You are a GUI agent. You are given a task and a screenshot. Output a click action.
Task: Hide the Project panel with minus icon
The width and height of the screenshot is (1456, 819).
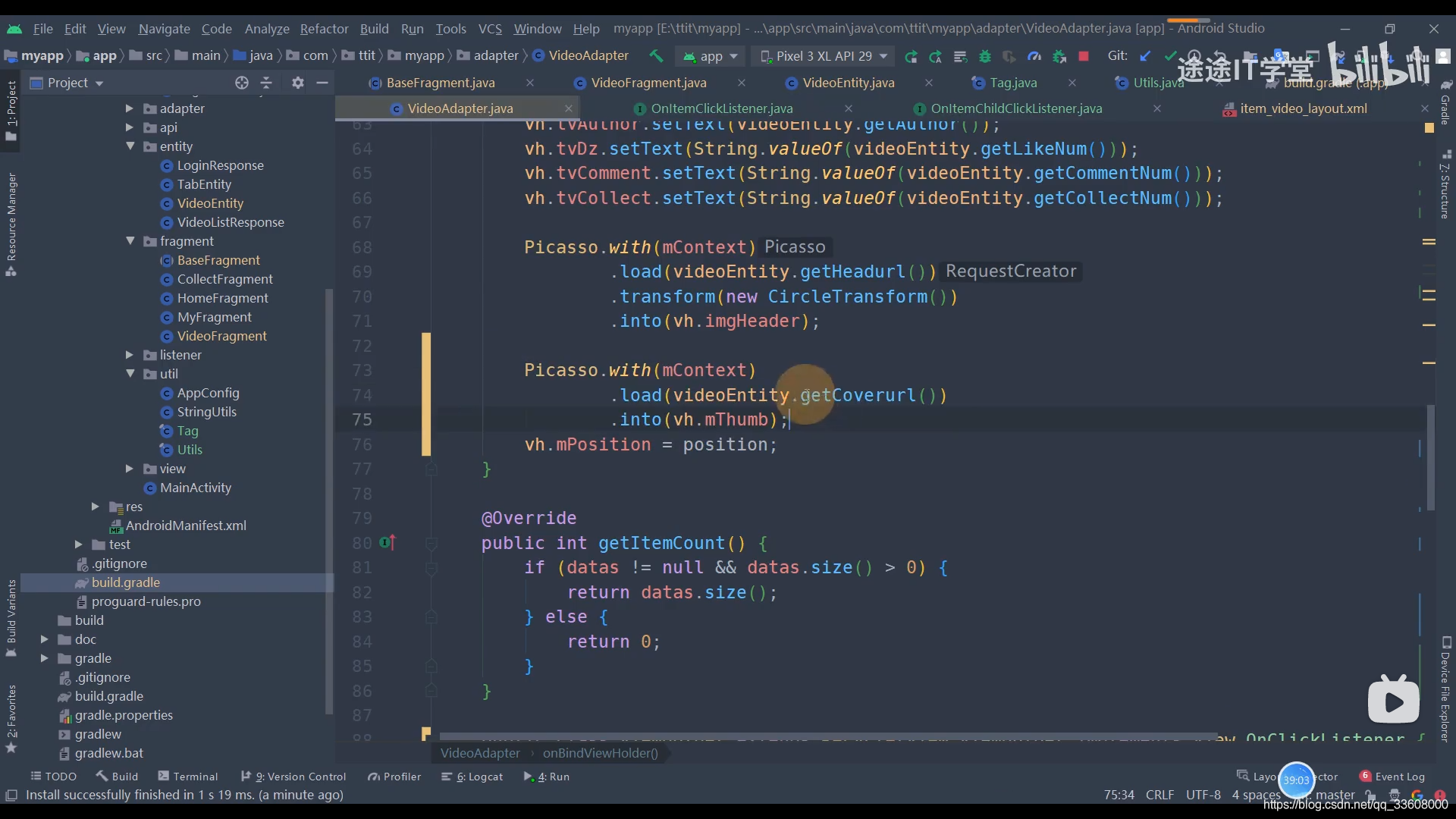pos(322,83)
